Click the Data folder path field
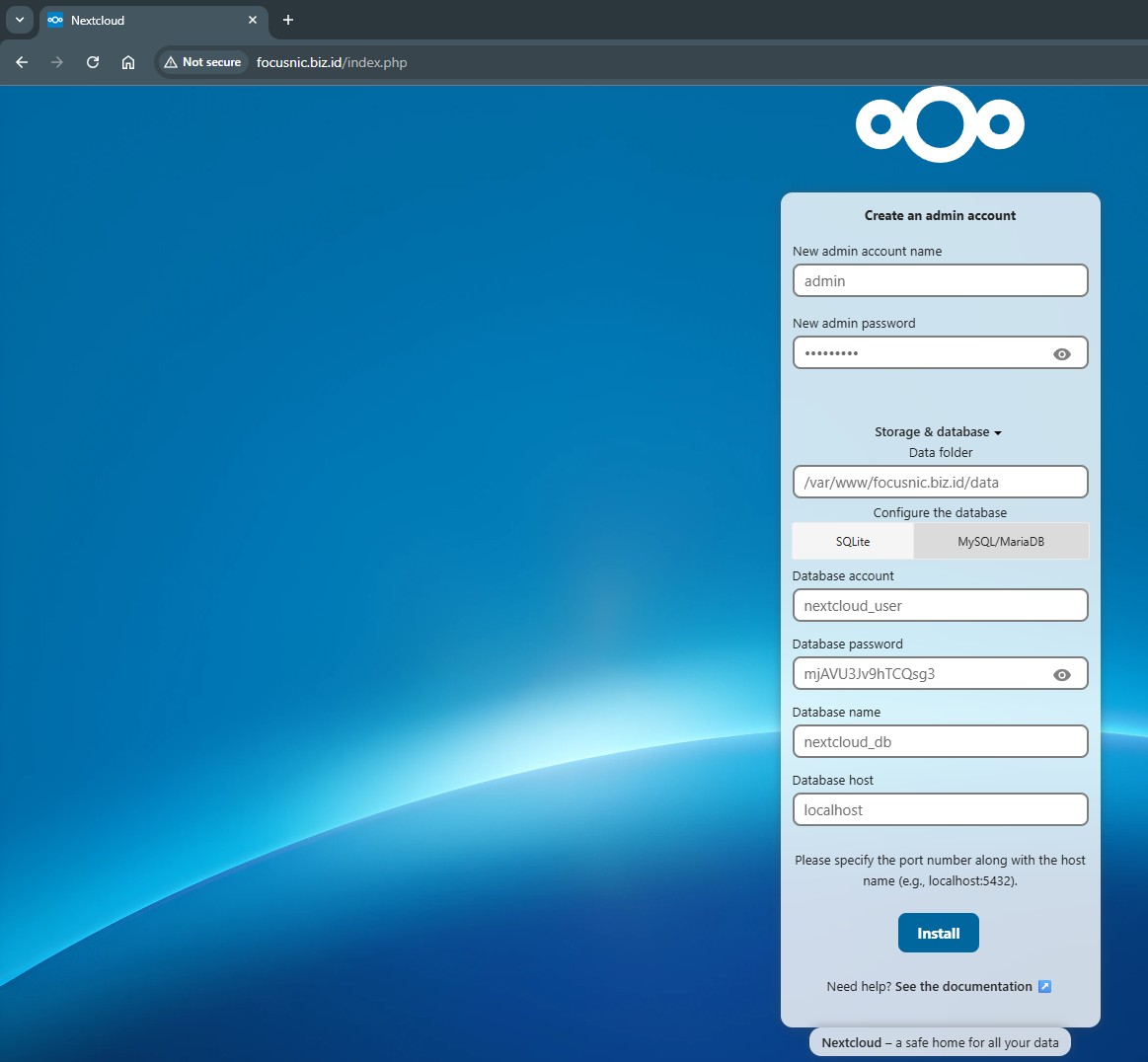The image size is (1148, 1062). (940, 483)
